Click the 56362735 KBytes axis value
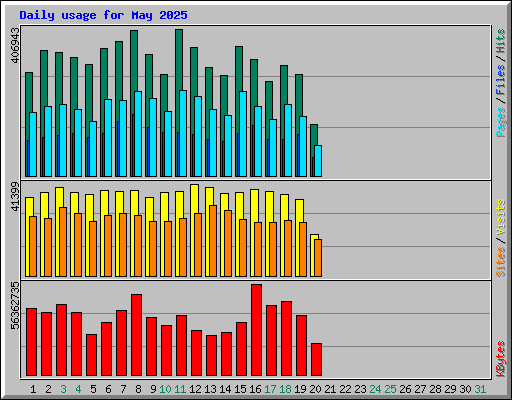 coord(15,306)
